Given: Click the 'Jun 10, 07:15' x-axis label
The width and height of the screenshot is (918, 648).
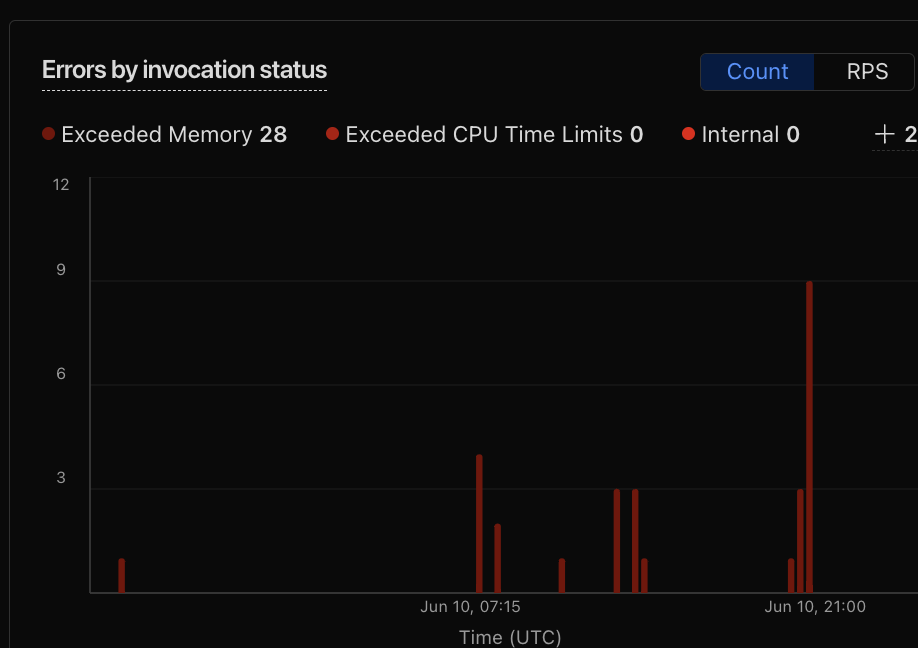Looking at the screenshot, I should [470, 607].
